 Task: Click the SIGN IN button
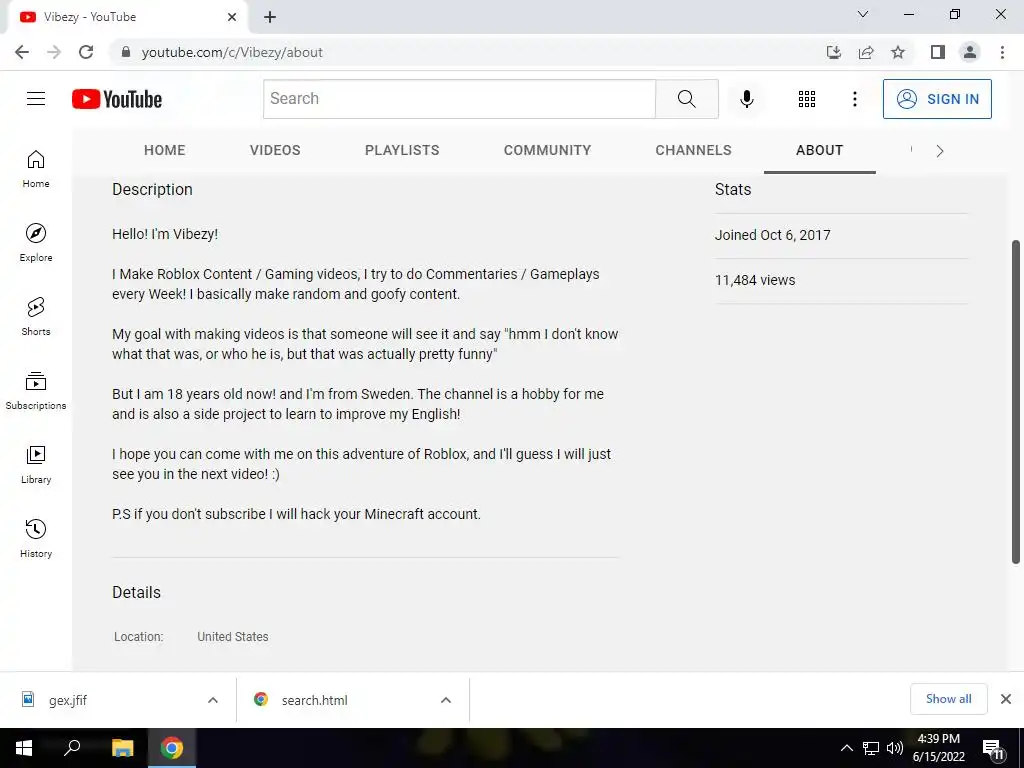coord(937,99)
